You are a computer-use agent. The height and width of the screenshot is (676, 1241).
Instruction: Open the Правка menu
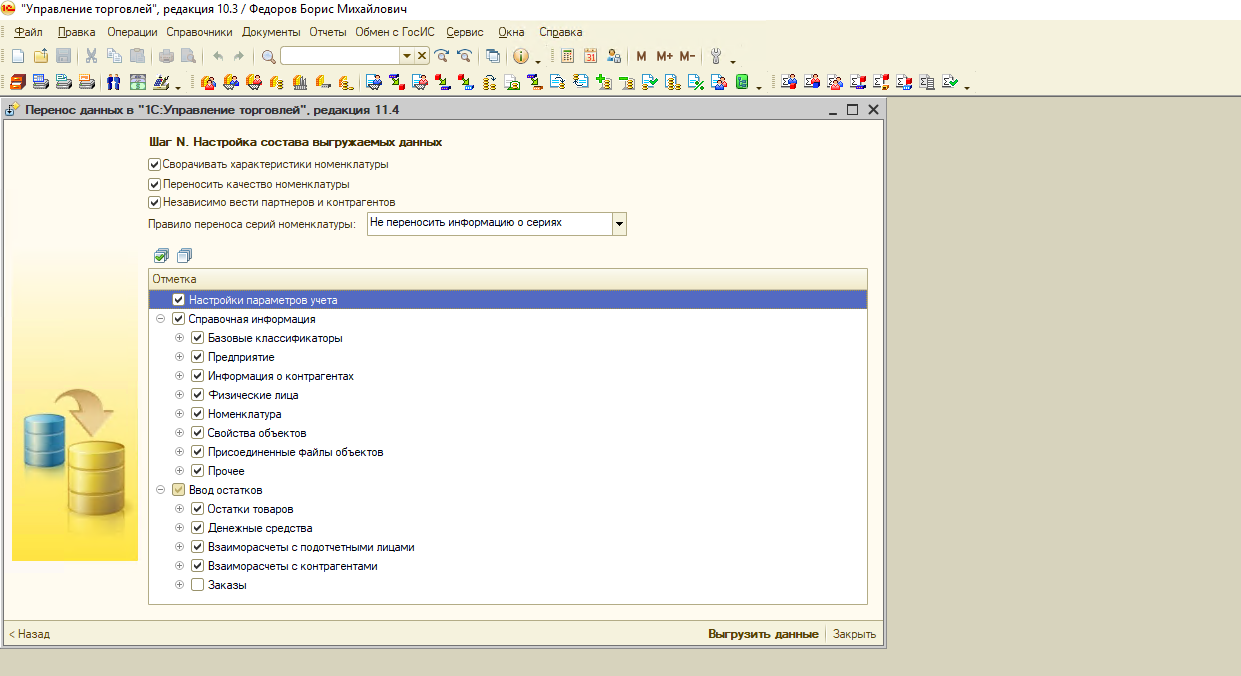tap(77, 32)
